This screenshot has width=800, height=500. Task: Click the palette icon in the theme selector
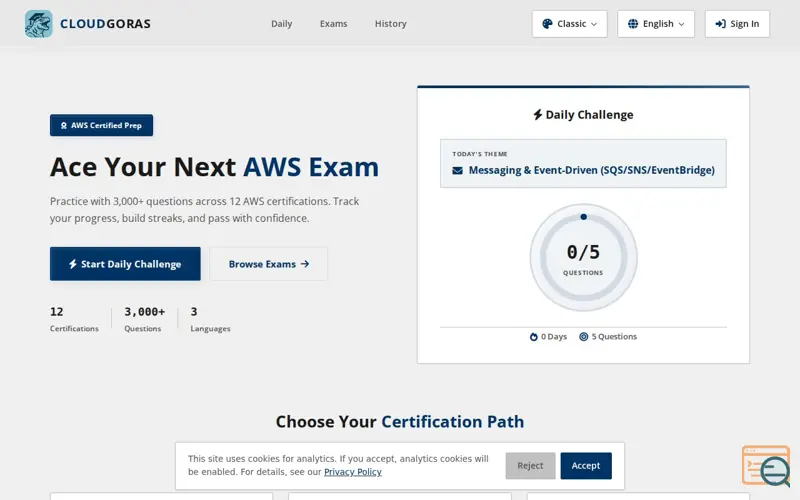(x=547, y=23)
